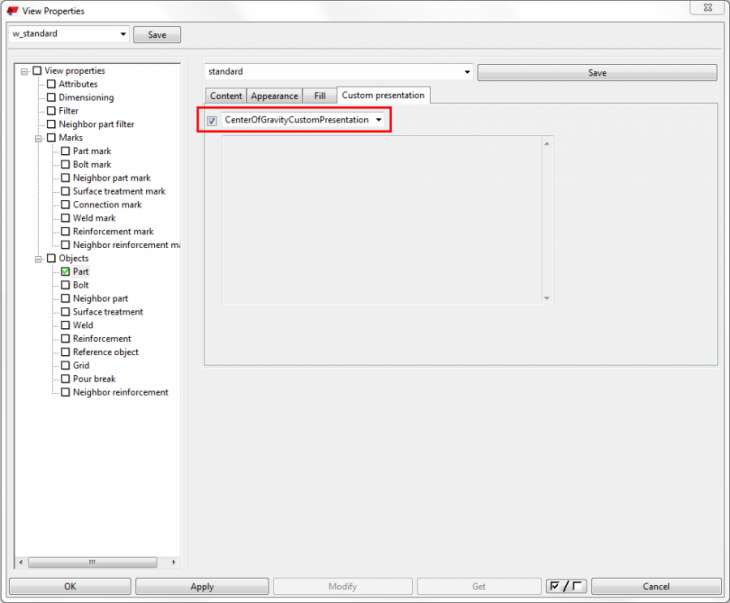
Task: Enable the Part mark checkbox
Action: point(66,151)
